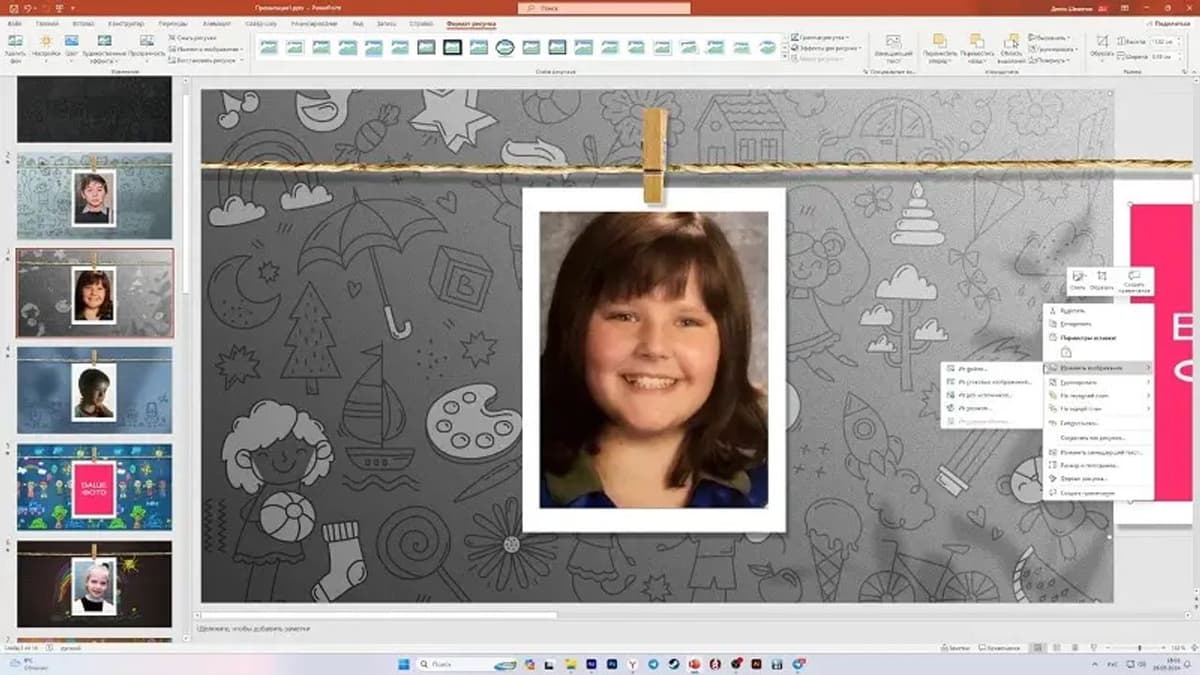The height and width of the screenshot is (675, 1200).
Task: Apply the oval picture style from gallery
Action: coord(505,47)
